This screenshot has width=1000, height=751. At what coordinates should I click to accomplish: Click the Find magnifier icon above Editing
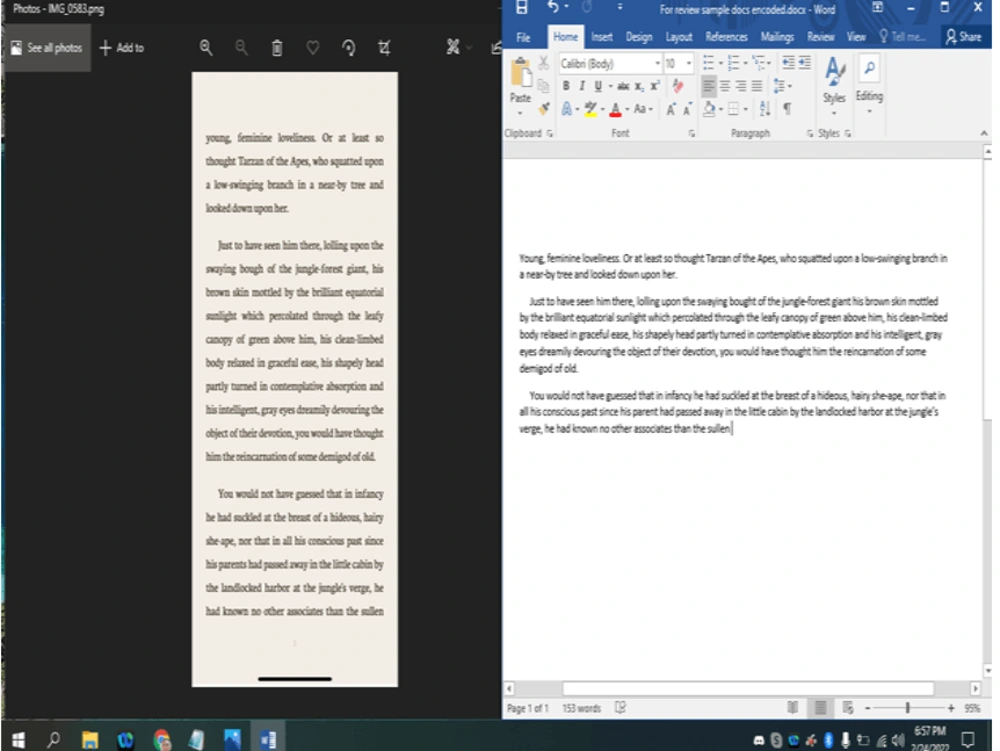869,68
